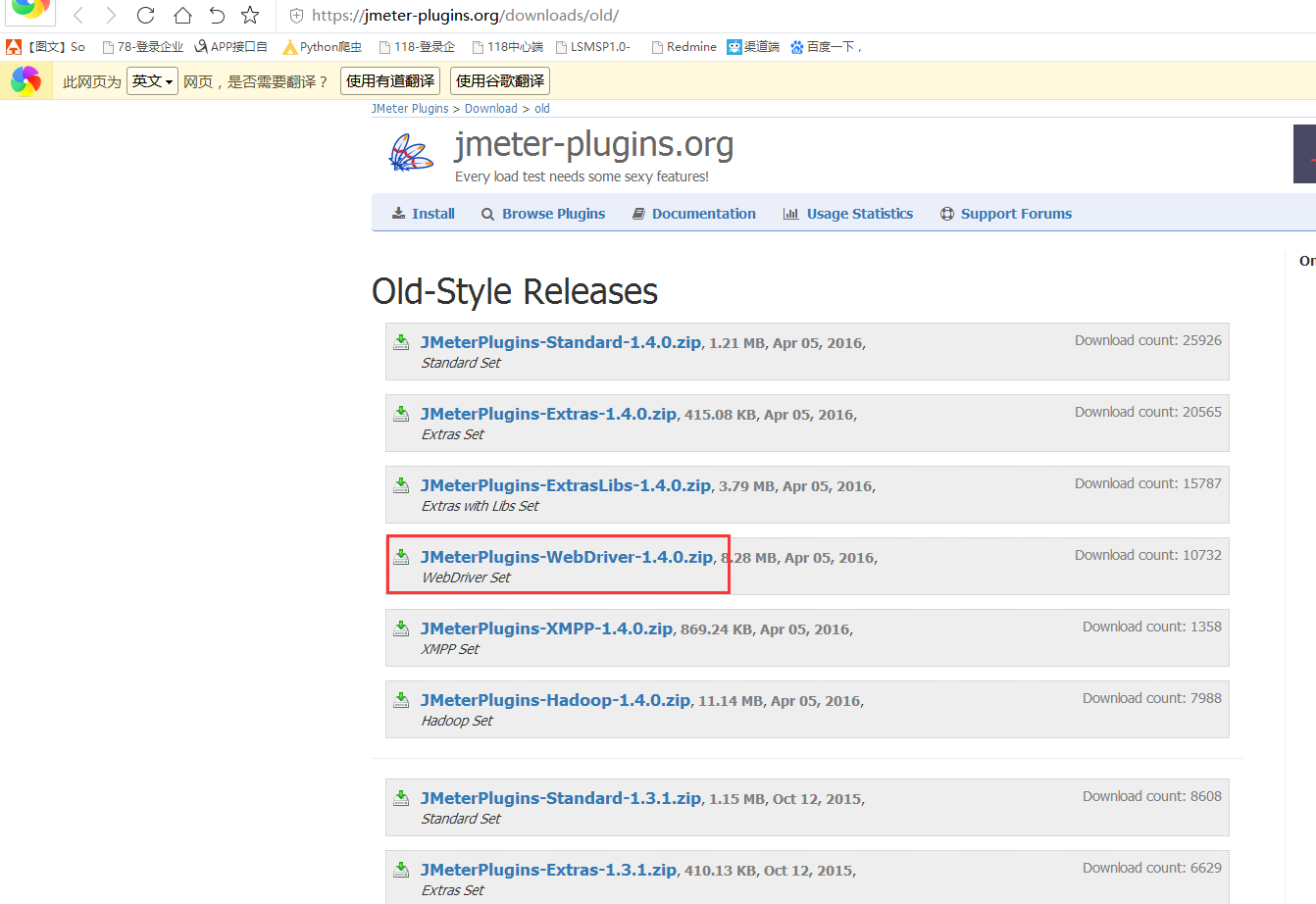The image size is (1316, 904).
Task: Click the green download icon for Extras-1.3.1
Action: tap(401, 870)
